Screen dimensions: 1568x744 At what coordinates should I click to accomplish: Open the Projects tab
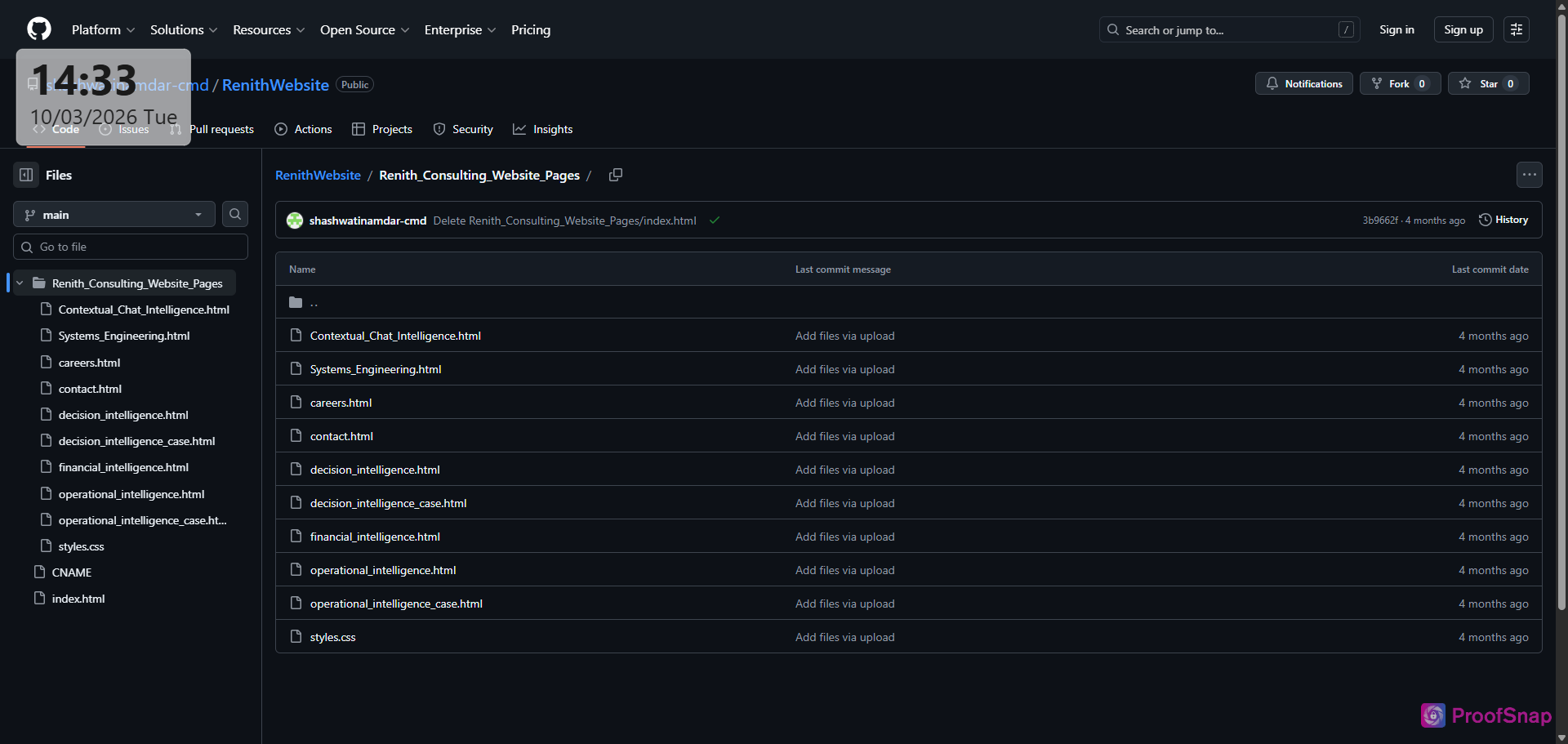pos(382,129)
